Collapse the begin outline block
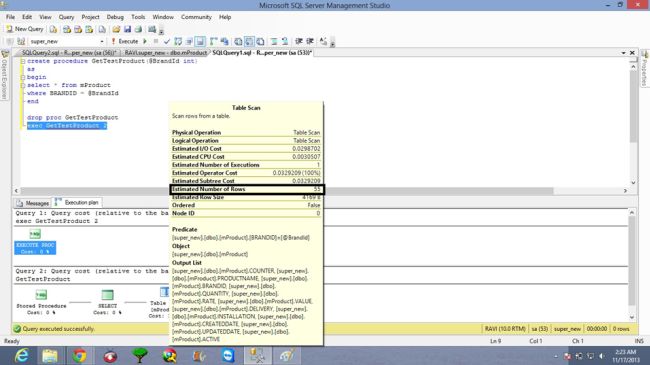The width and height of the screenshot is (650, 365). pos(23,77)
